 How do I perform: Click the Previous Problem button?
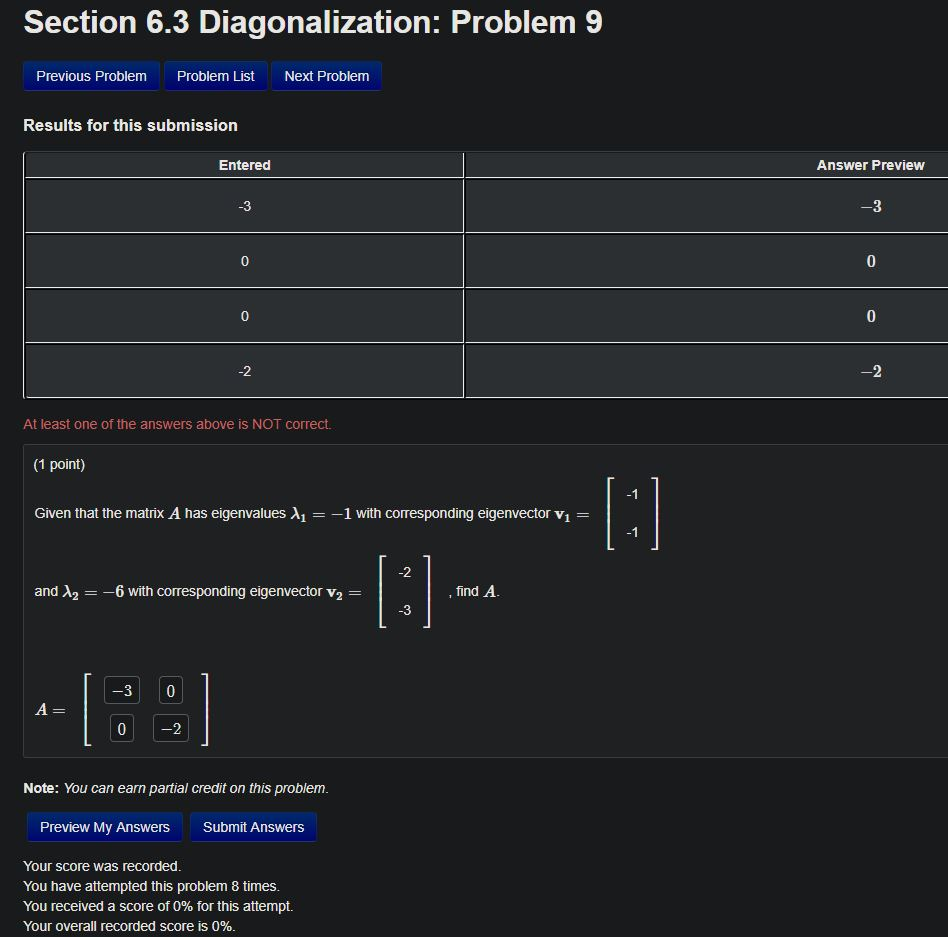(x=90, y=75)
